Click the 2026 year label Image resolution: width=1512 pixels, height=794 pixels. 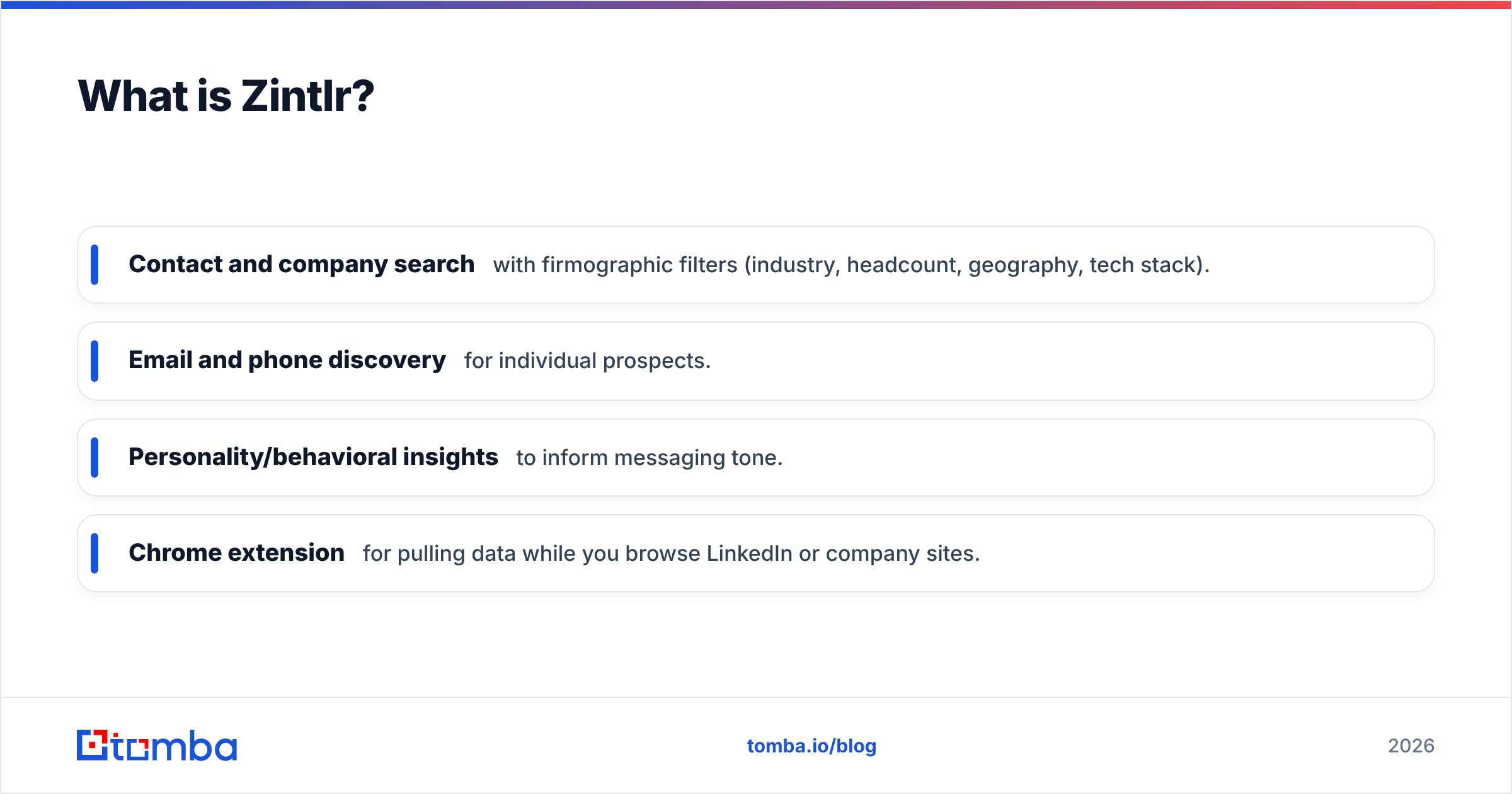1411,746
